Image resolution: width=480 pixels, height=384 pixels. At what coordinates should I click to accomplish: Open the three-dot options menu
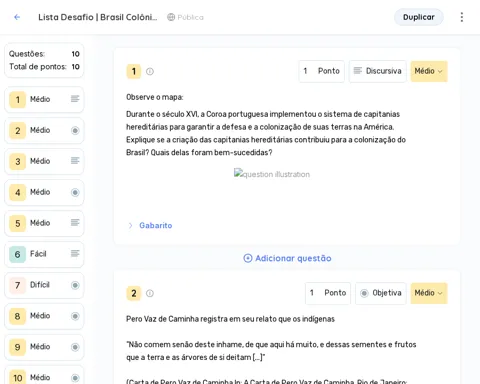coord(462,17)
